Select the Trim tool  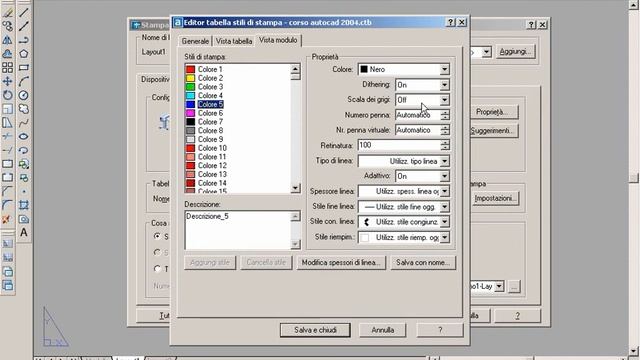point(7,136)
